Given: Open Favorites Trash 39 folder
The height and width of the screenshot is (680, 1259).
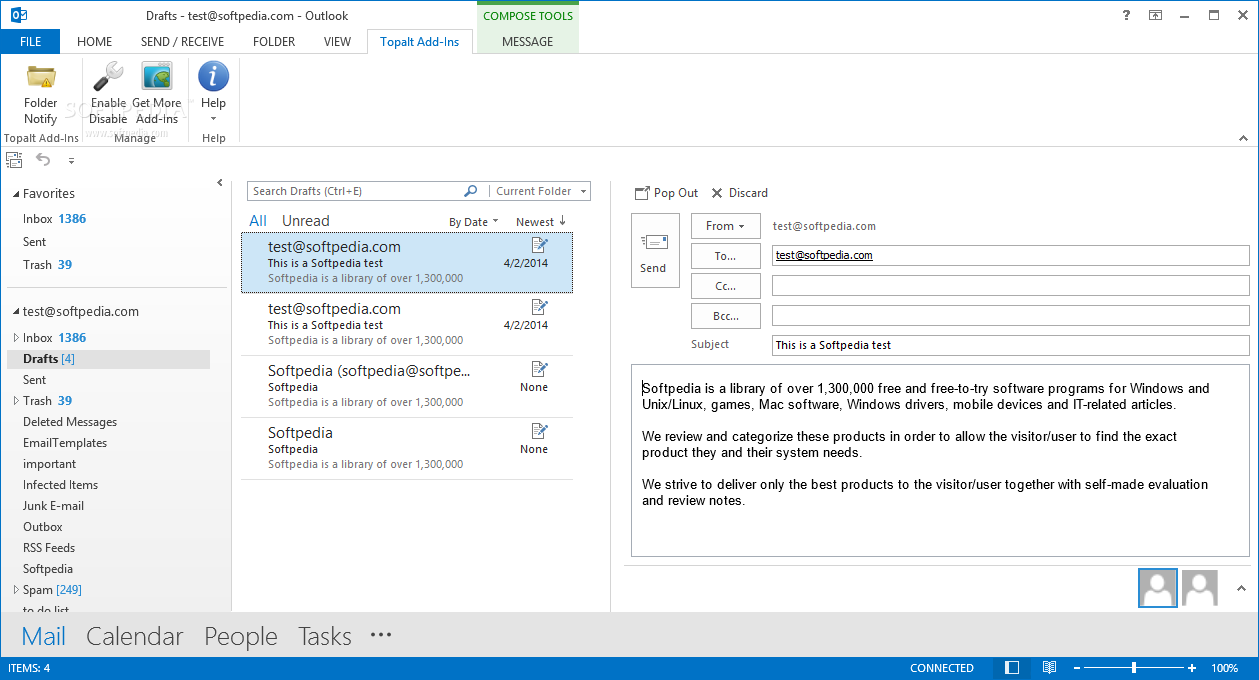Looking at the screenshot, I should [x=47, y=265].
